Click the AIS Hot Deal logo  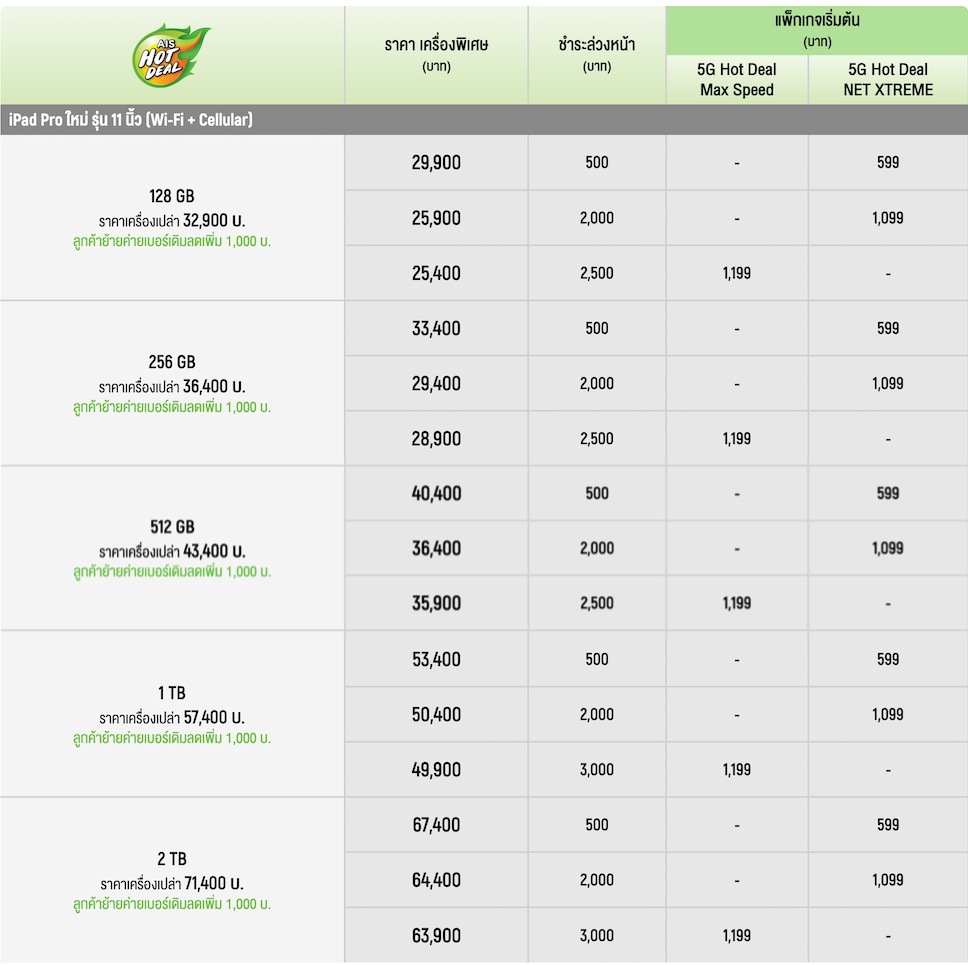[x=170, y=55]
